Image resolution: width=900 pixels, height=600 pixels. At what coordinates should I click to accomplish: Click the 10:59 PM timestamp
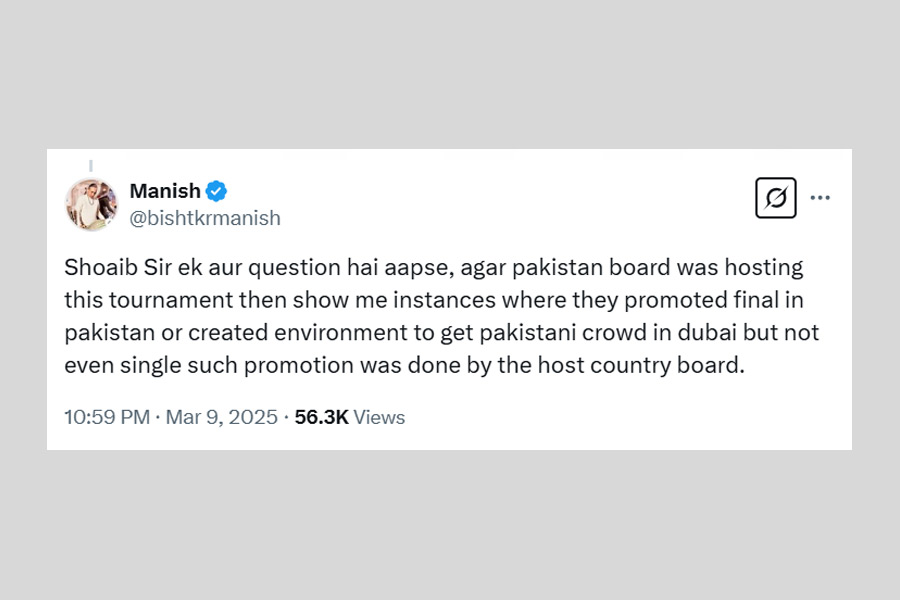click(106, 417)
